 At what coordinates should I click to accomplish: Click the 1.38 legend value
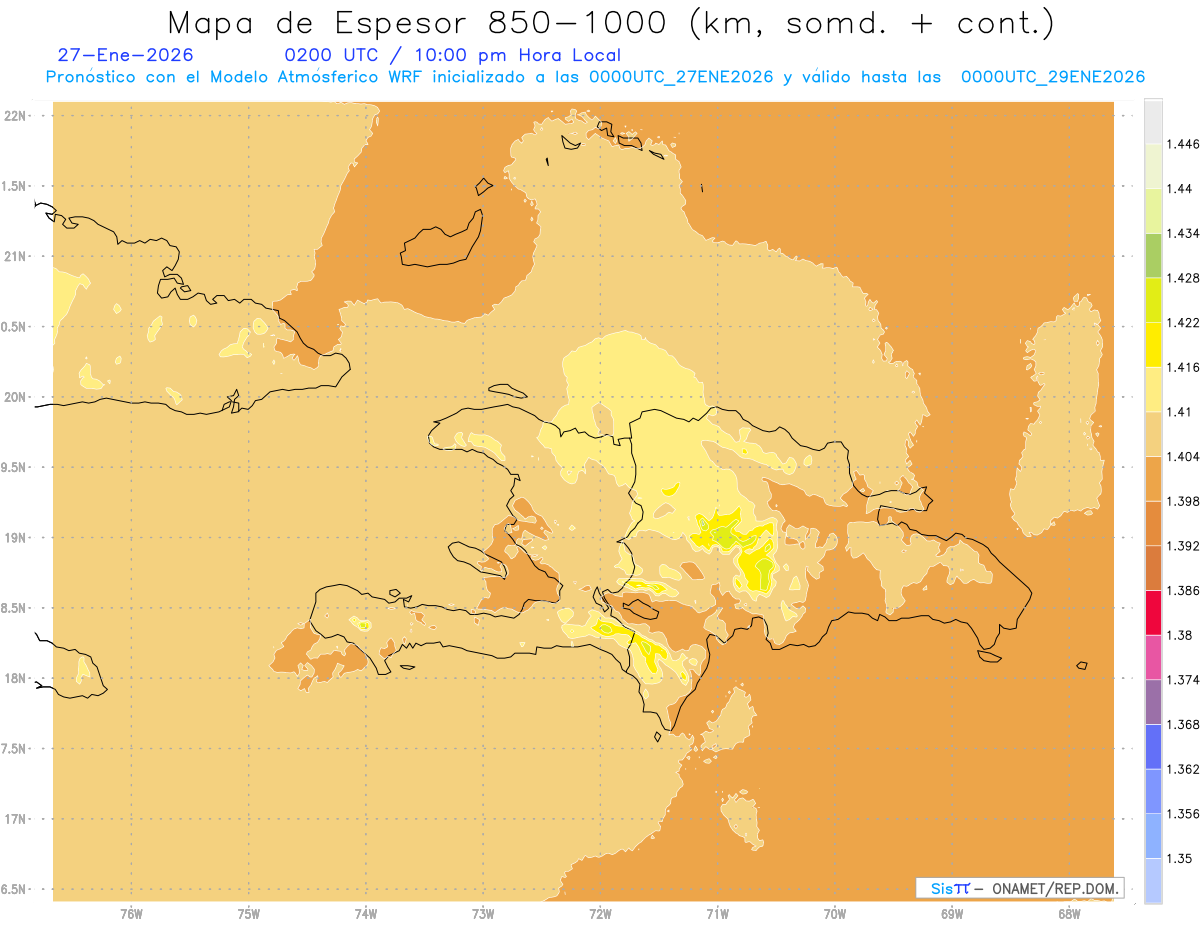1181,635
